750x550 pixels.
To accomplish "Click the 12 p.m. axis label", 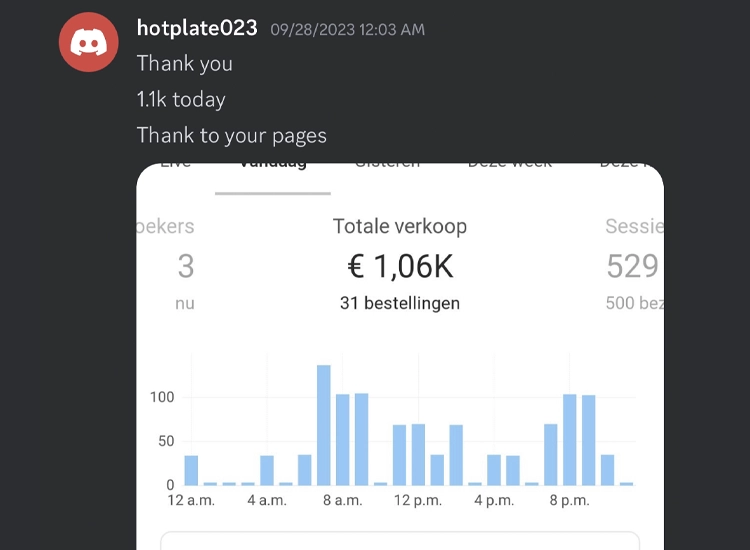I will point(417,500).
